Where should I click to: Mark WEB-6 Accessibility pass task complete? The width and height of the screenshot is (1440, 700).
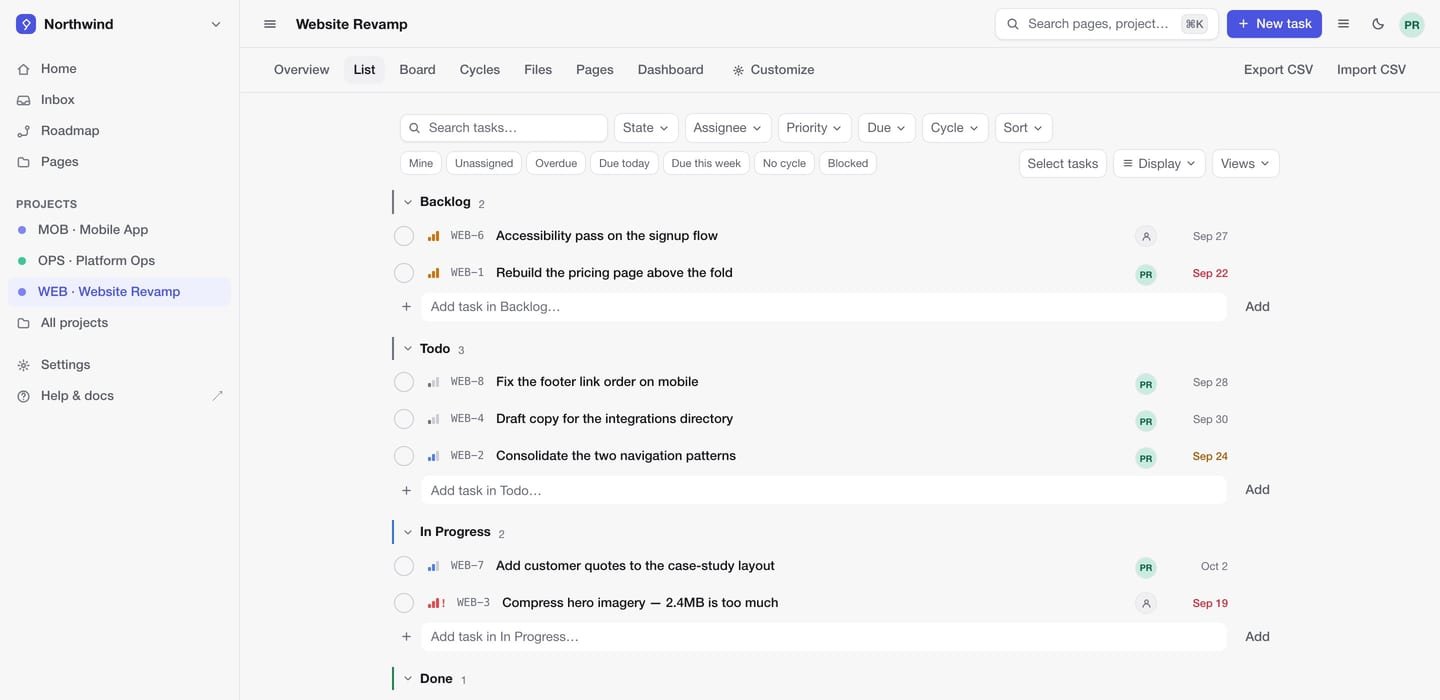coord(404,236)
